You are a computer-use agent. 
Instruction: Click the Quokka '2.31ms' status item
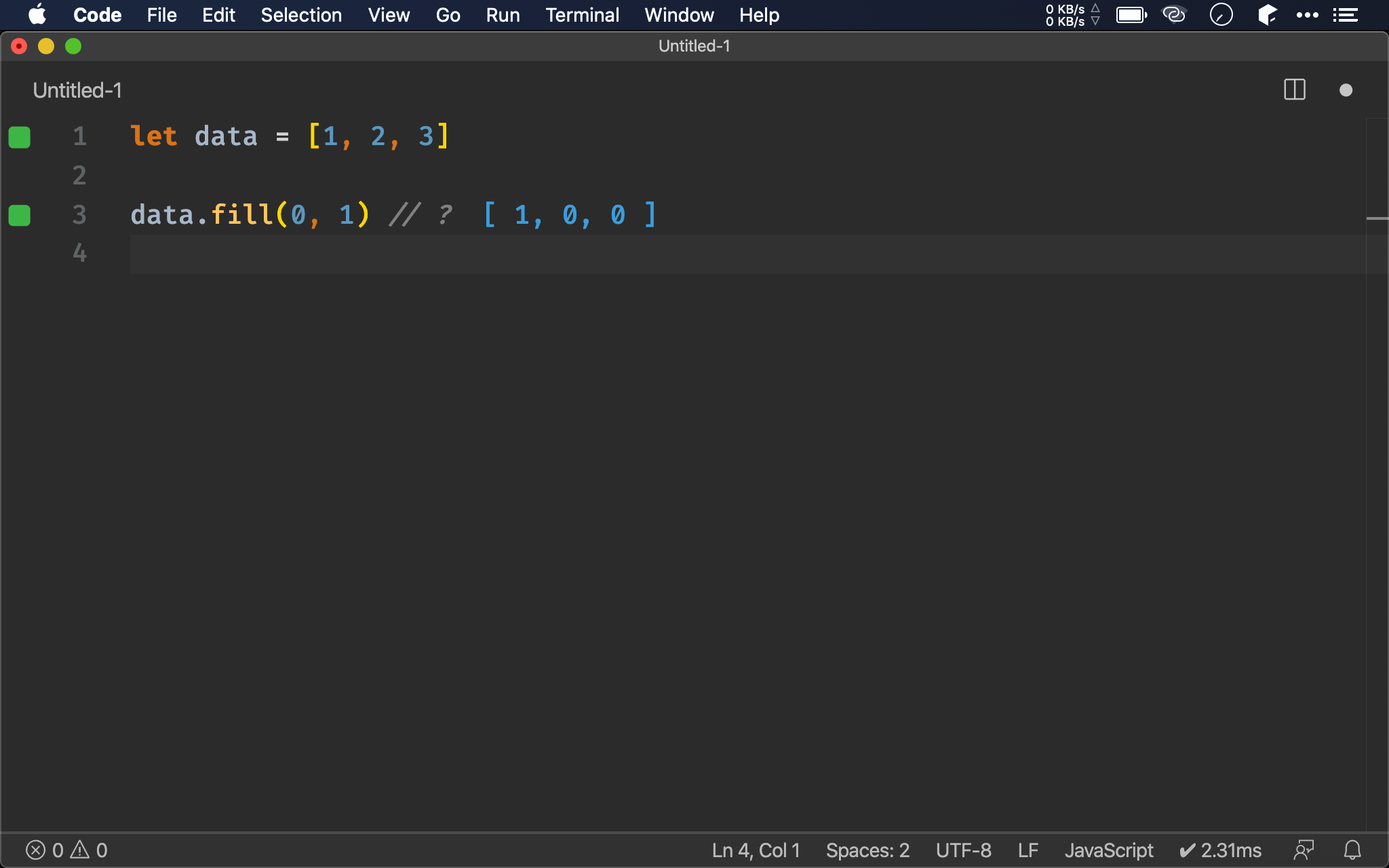click(1220, 850)
